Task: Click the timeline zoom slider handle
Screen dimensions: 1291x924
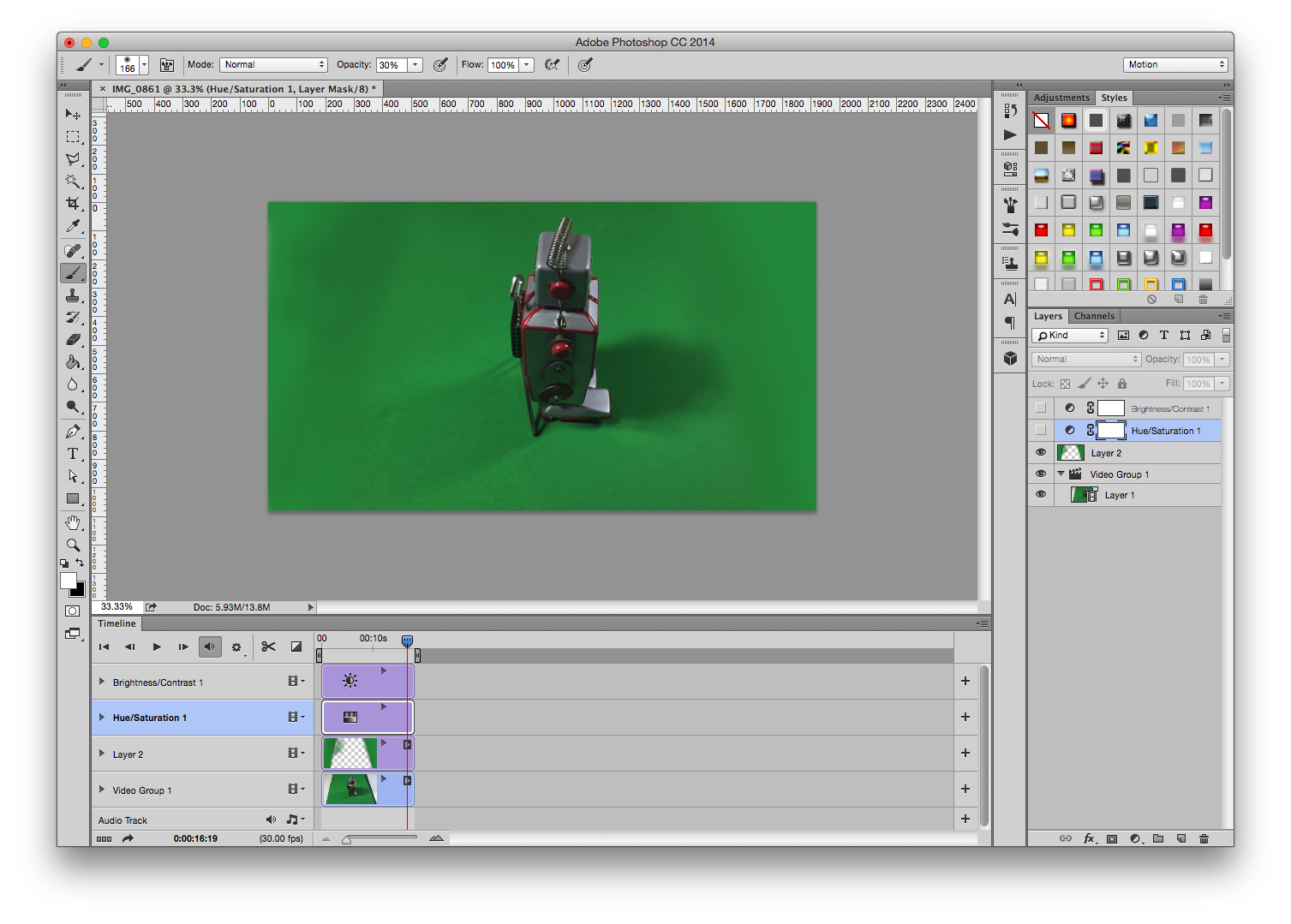Action: [346, 840]
